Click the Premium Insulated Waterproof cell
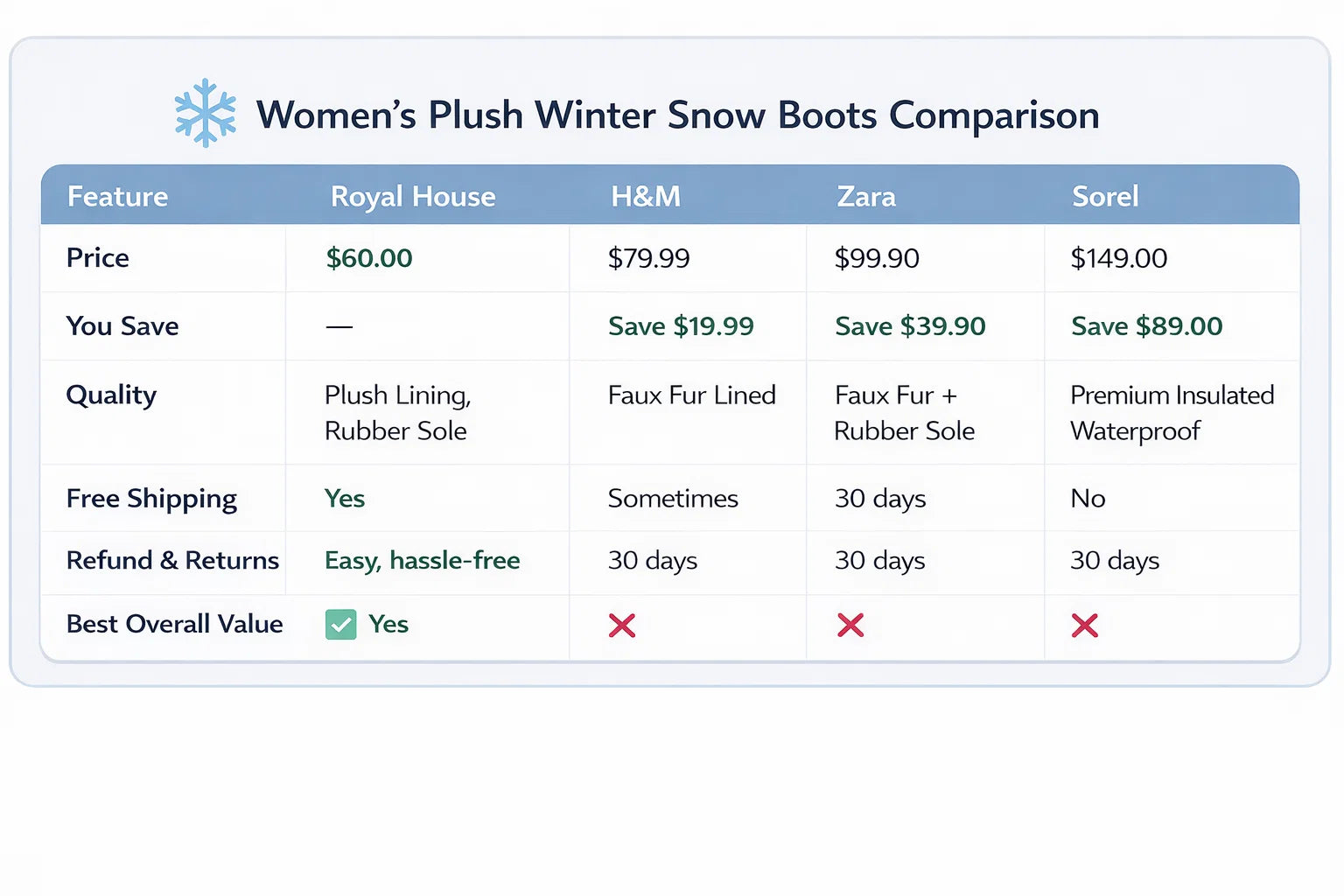This screenshot has width=1344, height=896. tap(1172, 413)
